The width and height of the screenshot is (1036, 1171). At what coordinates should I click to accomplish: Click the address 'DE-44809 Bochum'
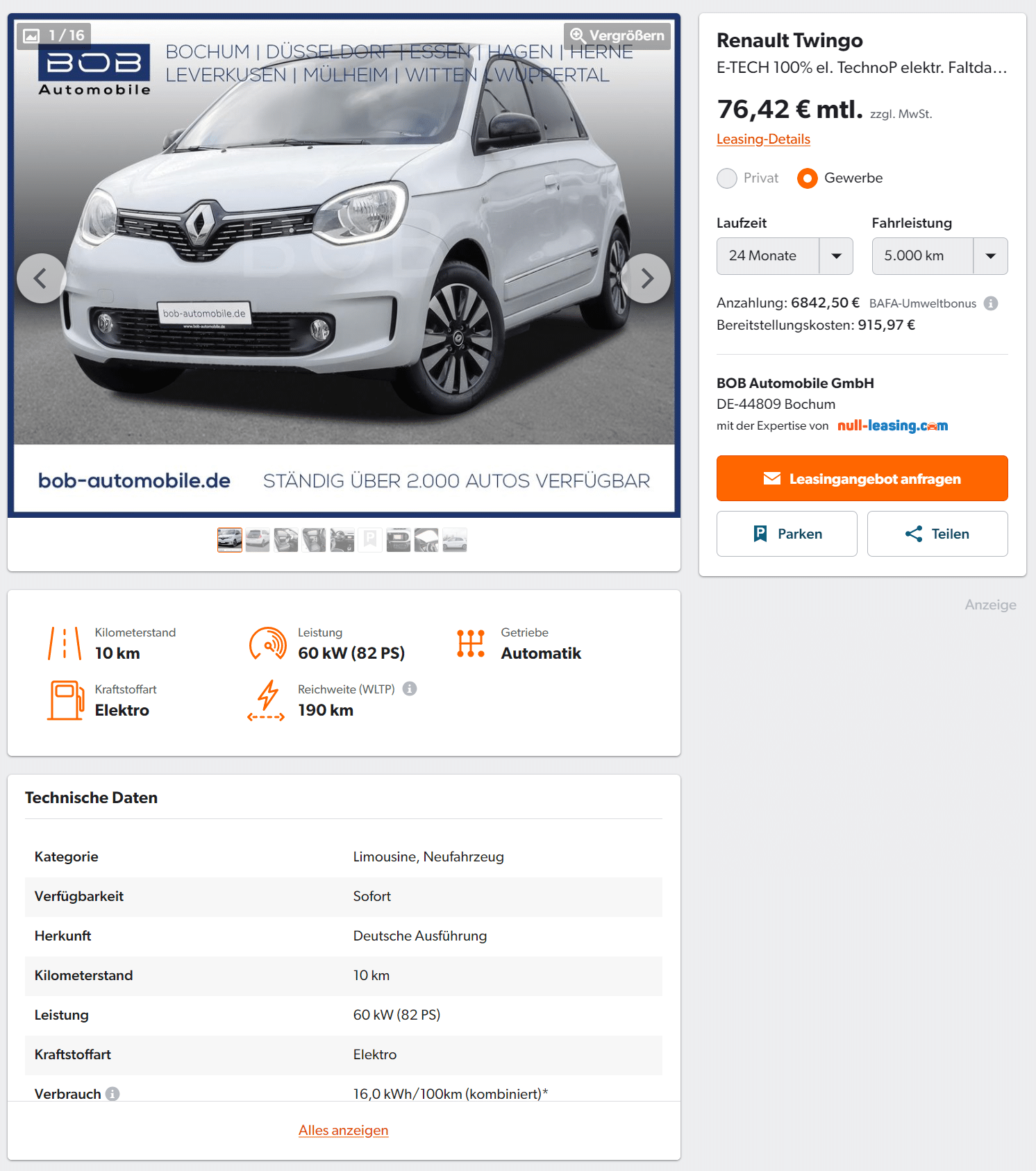776,404
